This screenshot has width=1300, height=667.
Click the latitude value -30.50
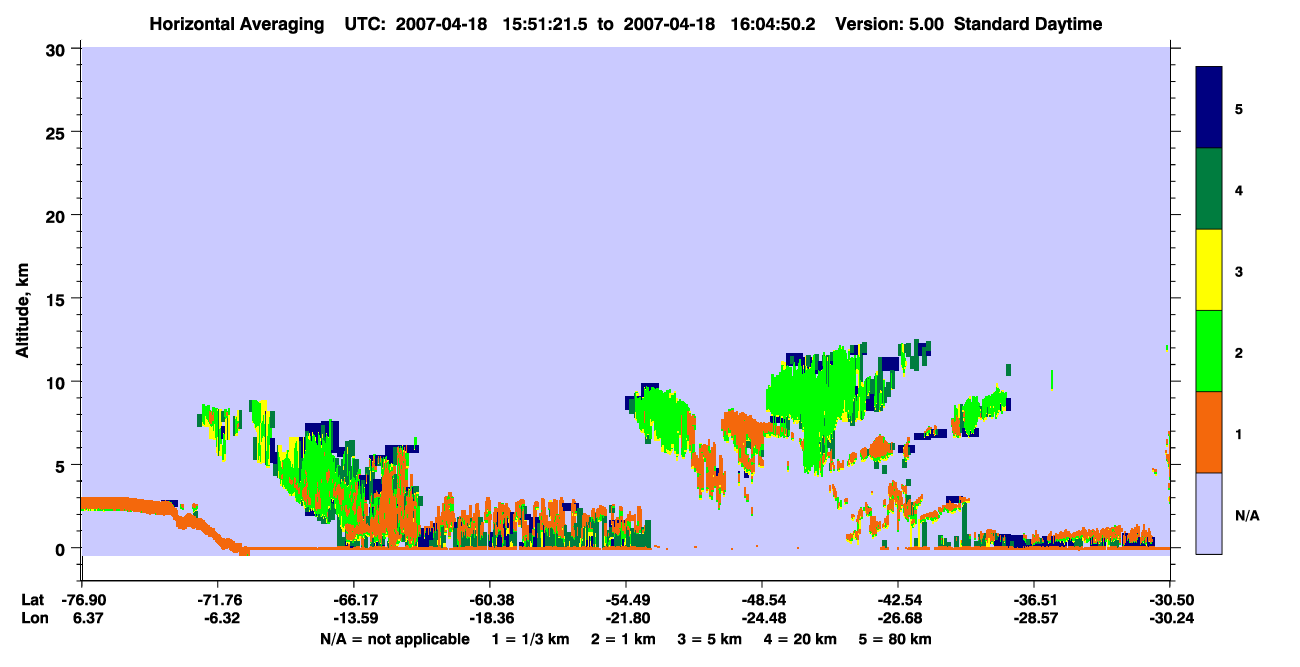[1170, 600]
